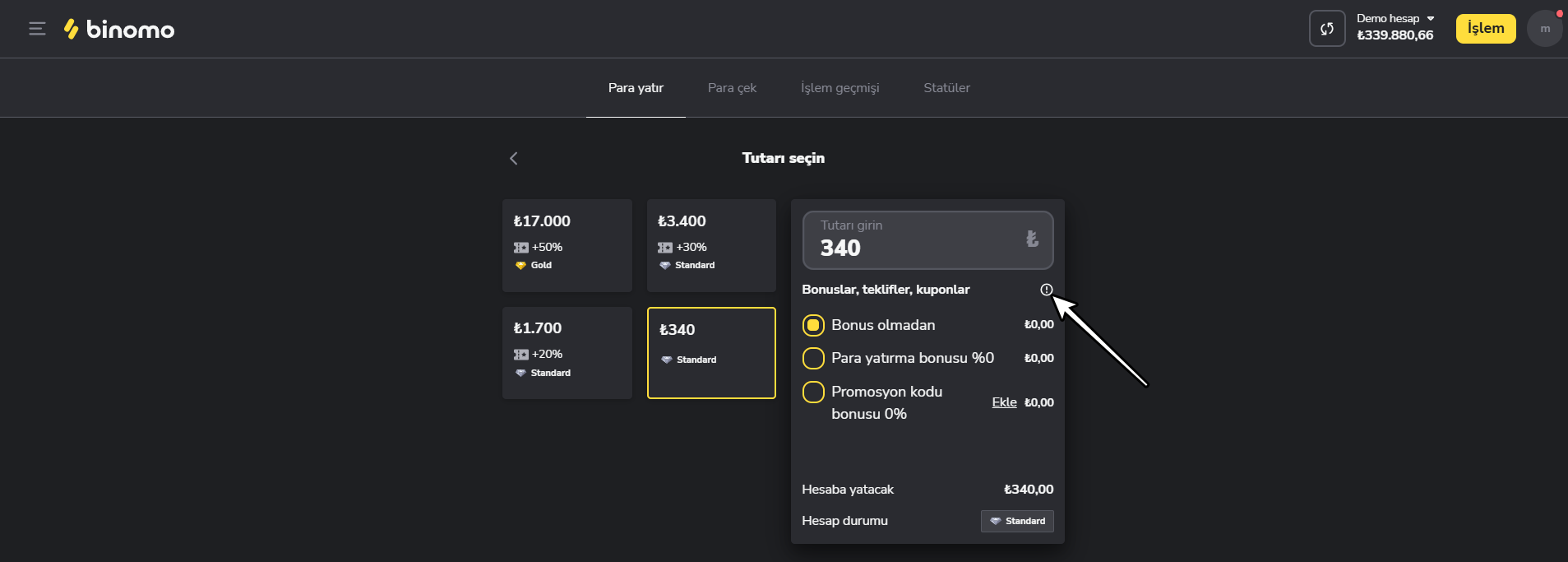Click the Ekle promo code link
This screenshot has width=1568, height=562.
pos(1004,402)
